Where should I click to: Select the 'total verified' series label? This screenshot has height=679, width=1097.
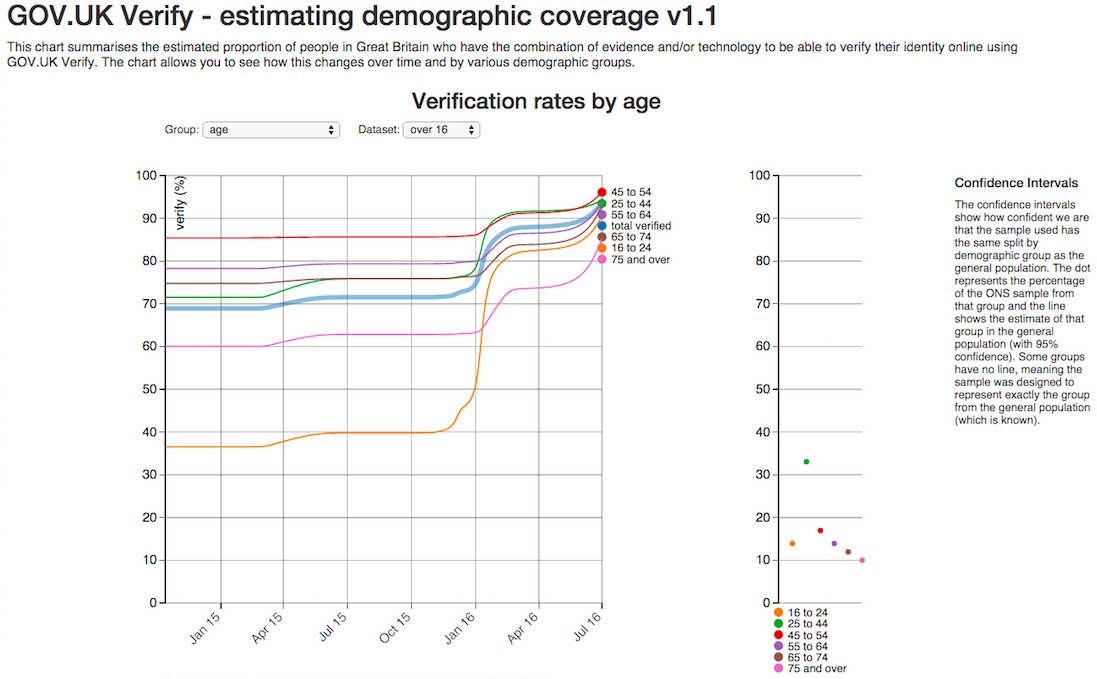tap(641, 226)
